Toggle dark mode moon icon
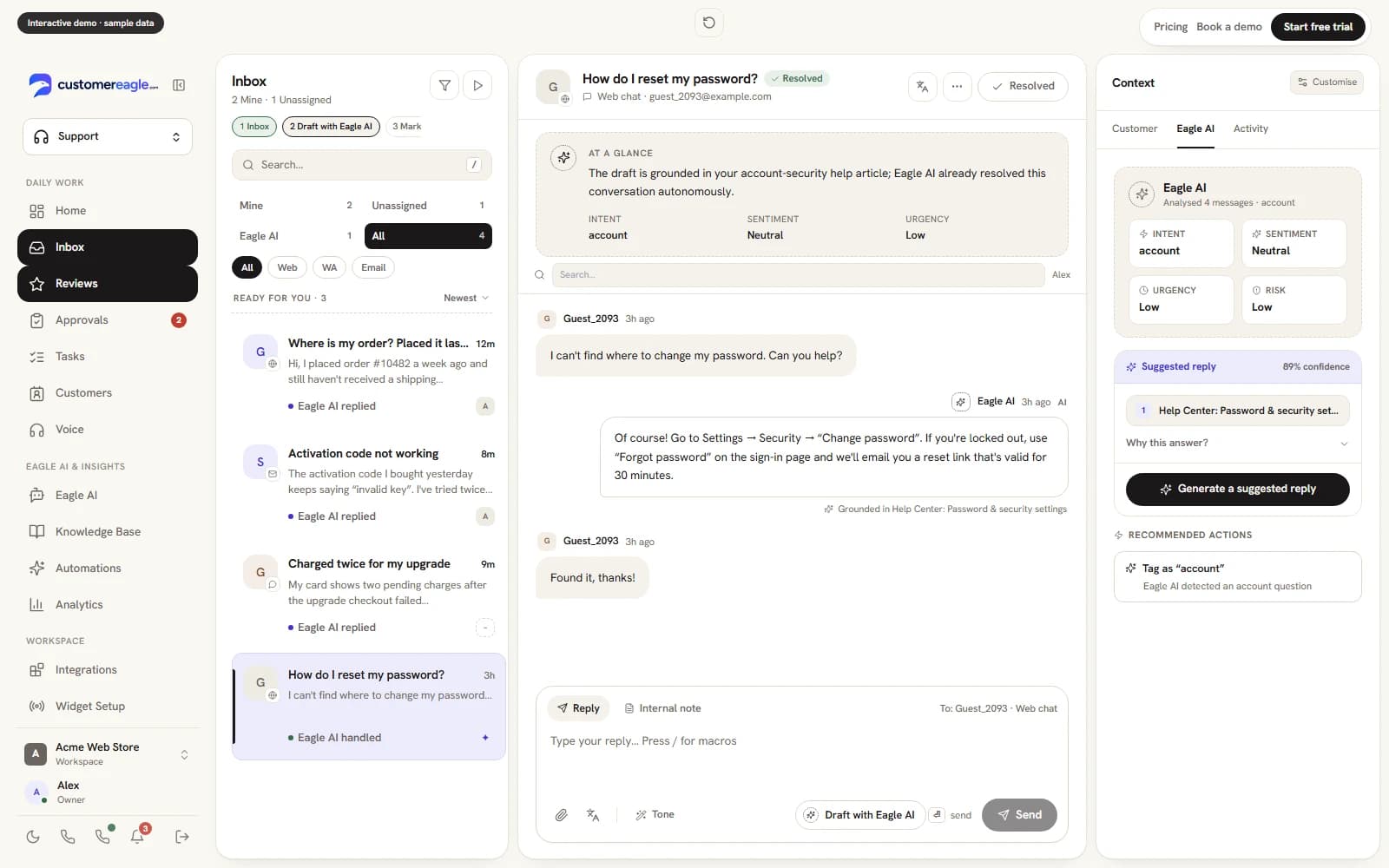1389x868 pixels. (x=33, y=837)
